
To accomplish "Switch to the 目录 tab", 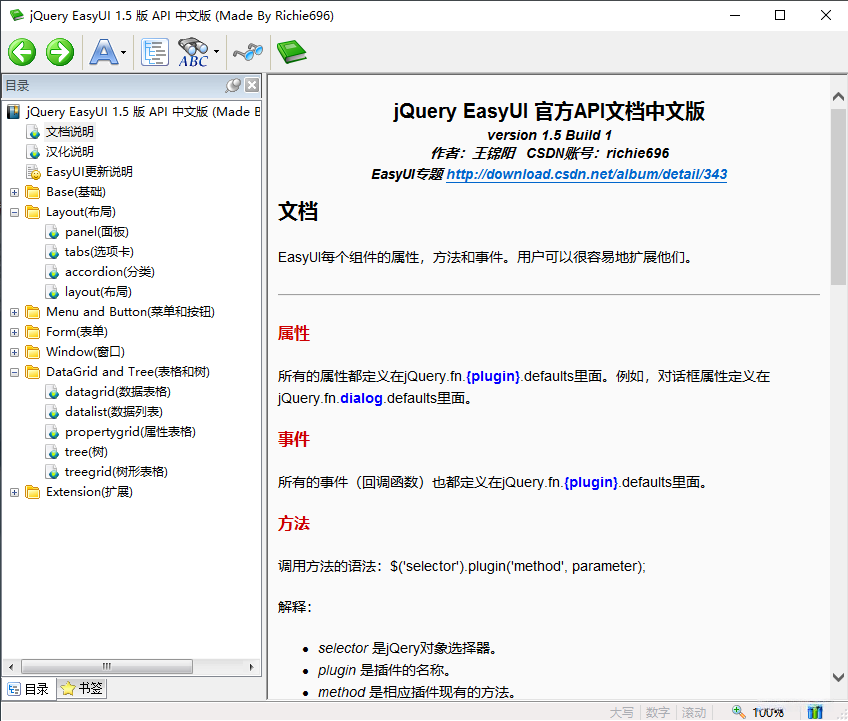I will [x=29, y=689].
